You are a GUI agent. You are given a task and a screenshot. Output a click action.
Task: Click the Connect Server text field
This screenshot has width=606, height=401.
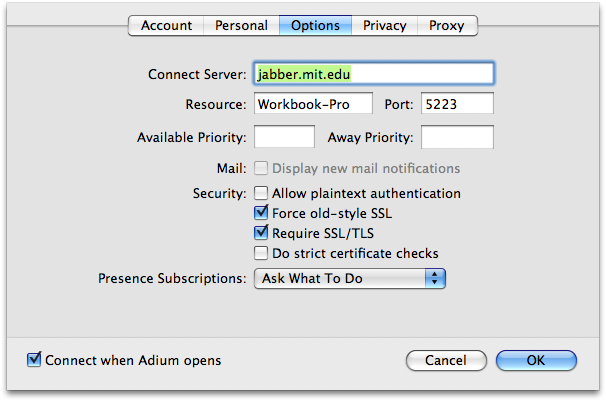[x=374, y=73]
